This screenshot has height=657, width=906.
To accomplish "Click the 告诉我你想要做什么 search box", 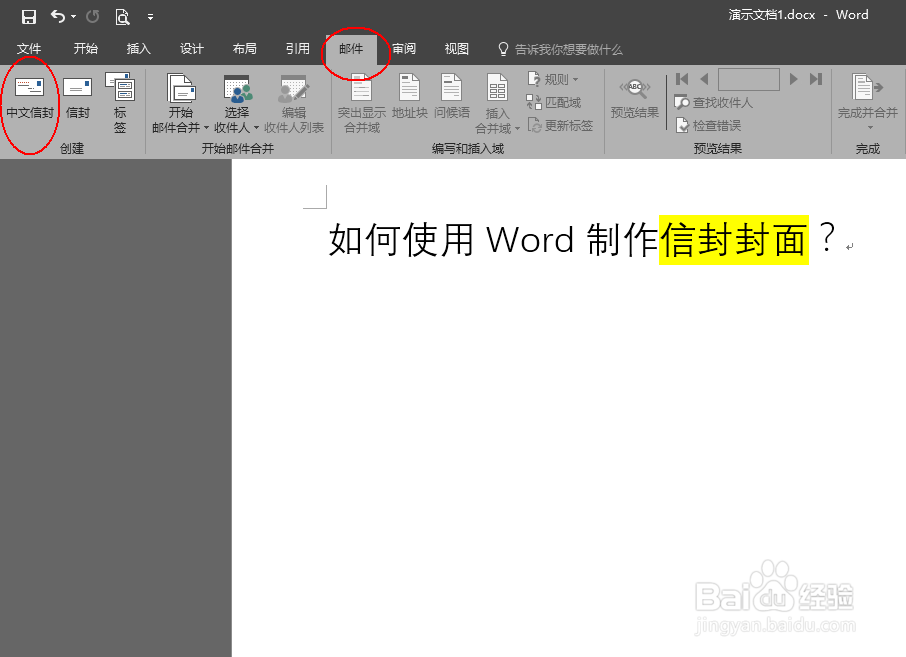I will click(560, 50).
